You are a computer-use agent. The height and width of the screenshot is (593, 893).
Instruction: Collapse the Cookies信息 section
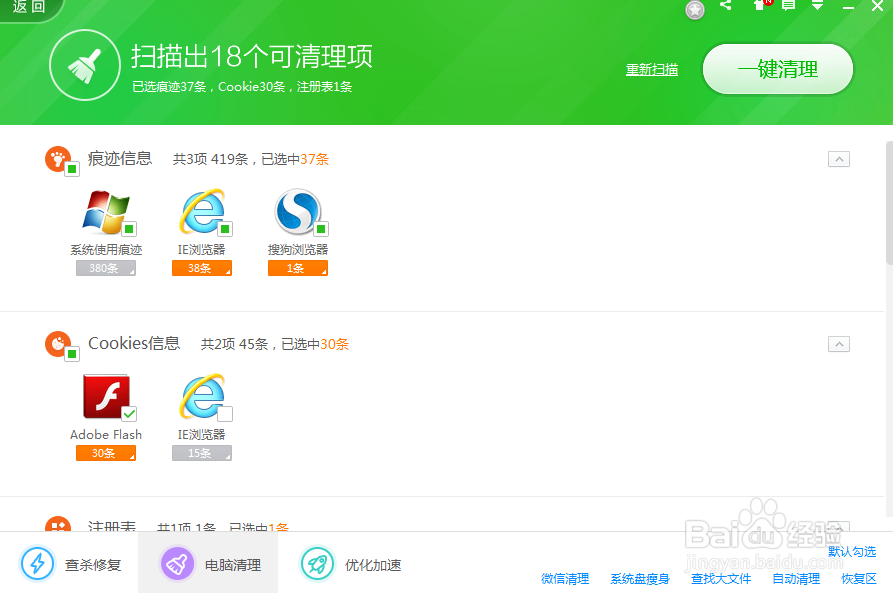coord(839,344)
